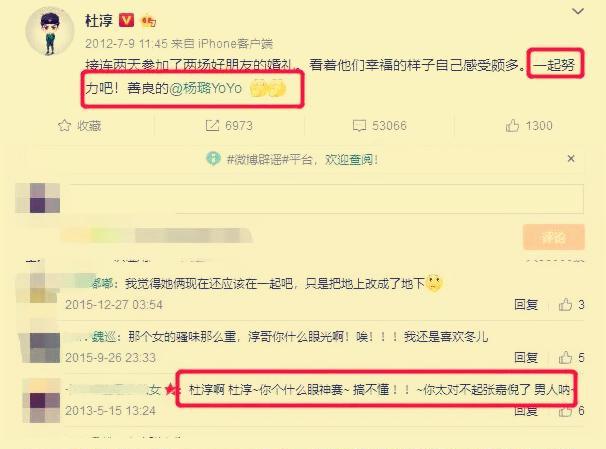Click the orange 评论 submit button

point(553,237)
